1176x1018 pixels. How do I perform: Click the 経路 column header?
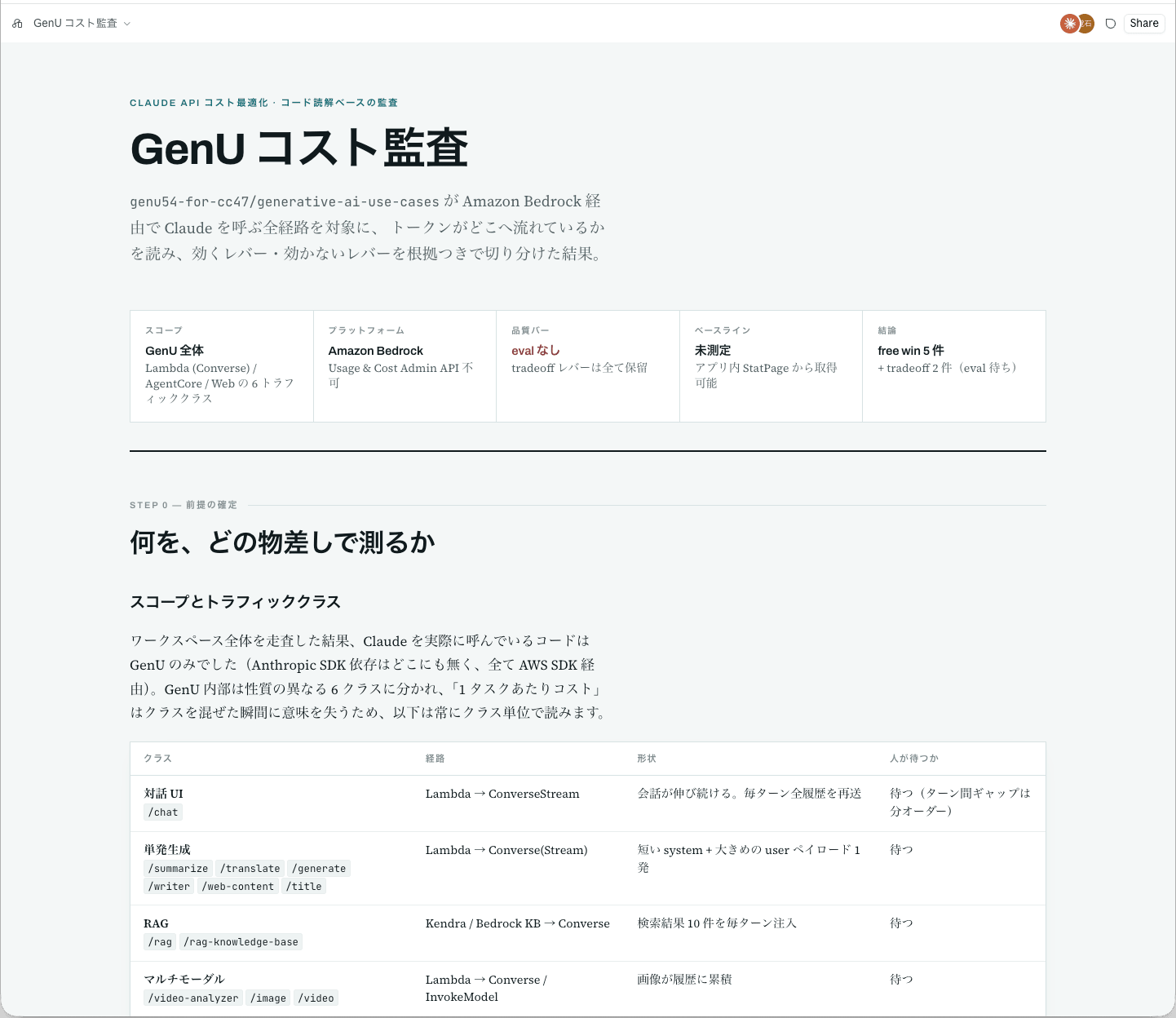(x=435, y=759)
